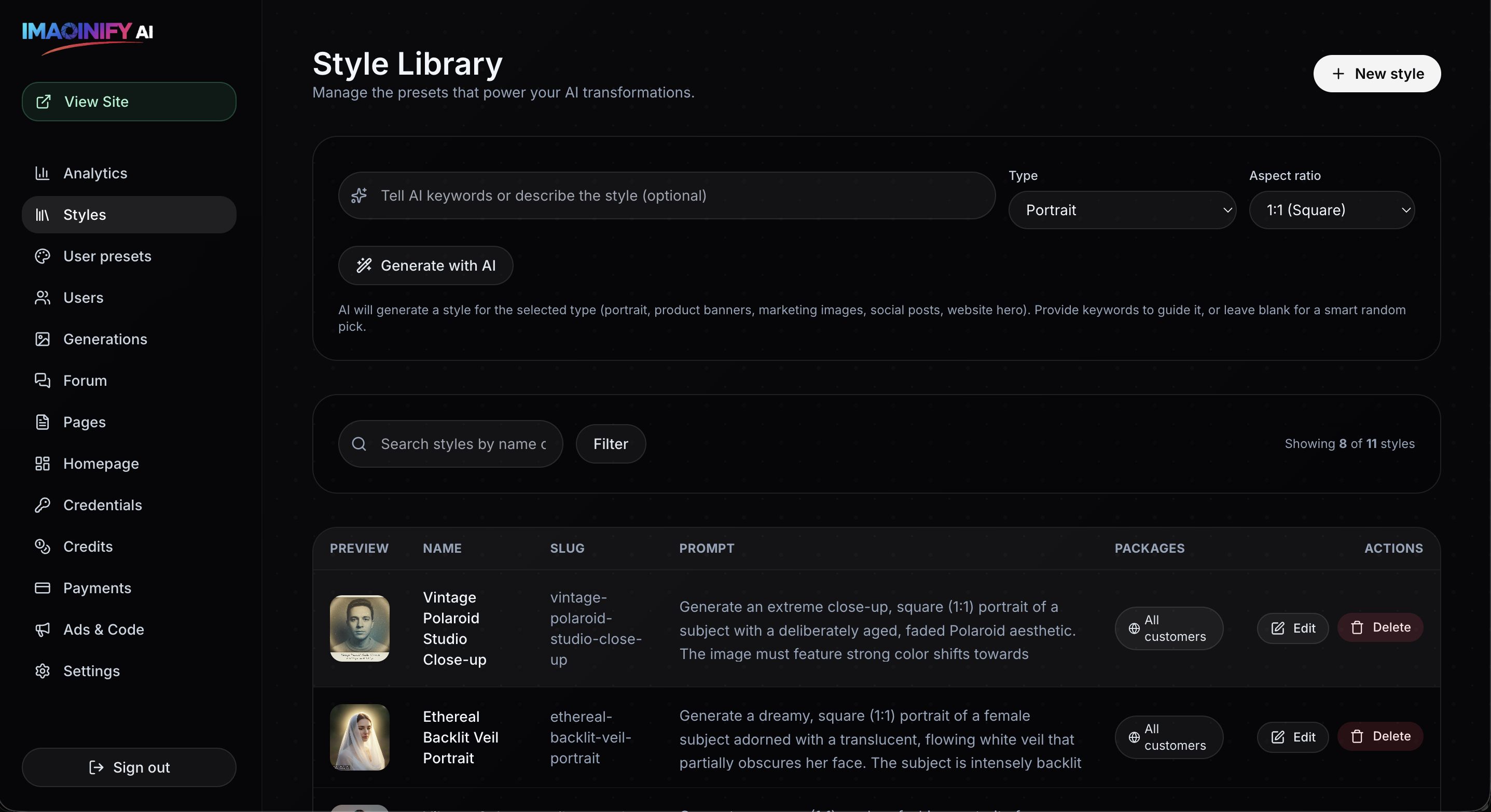
Task: Edit the Ethereal Backlit Veil Portrait style
Action: [1292, 737]
